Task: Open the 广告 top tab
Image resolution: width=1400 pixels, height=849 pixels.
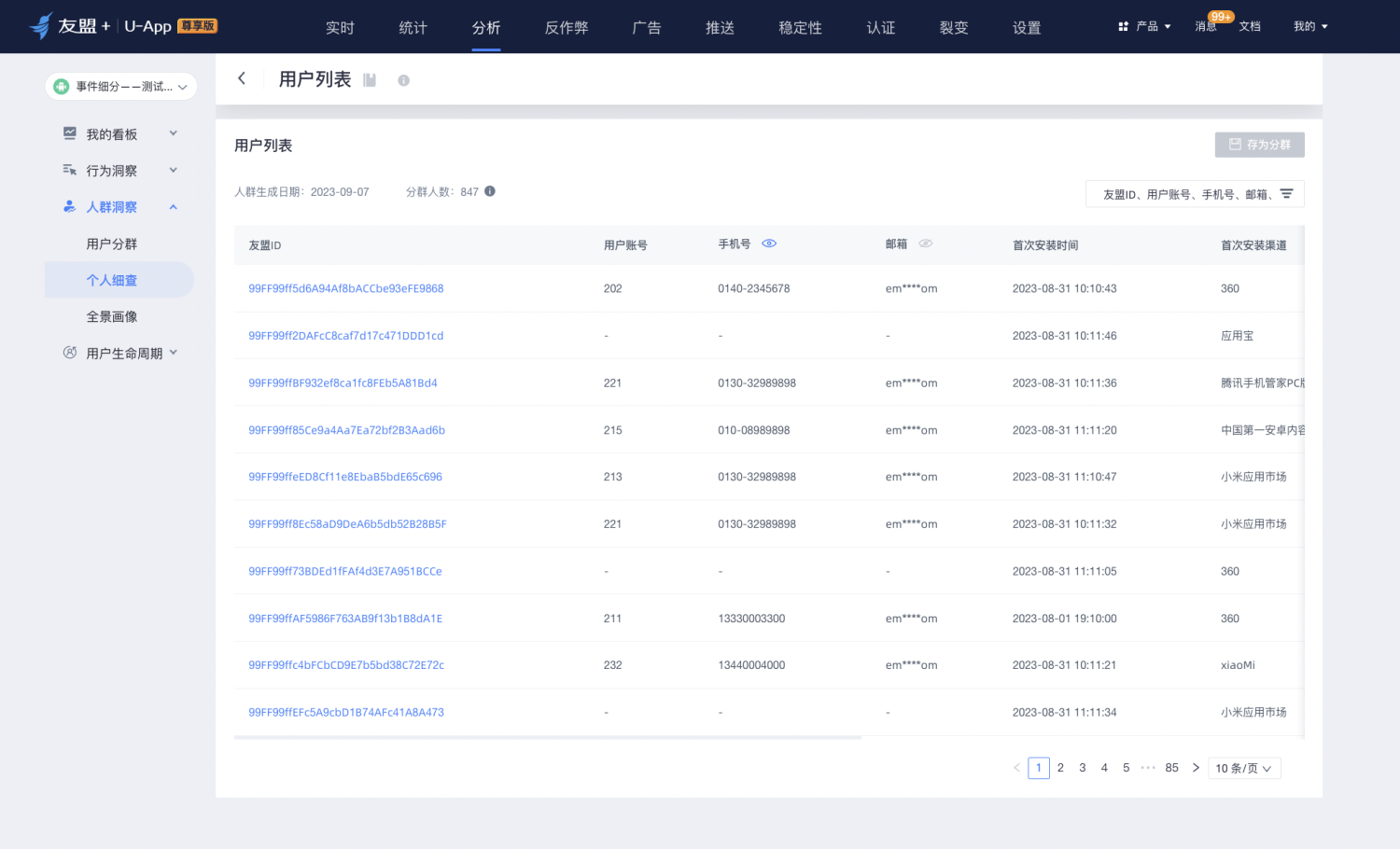Action: pyautogui.click(x=647, y=28)
